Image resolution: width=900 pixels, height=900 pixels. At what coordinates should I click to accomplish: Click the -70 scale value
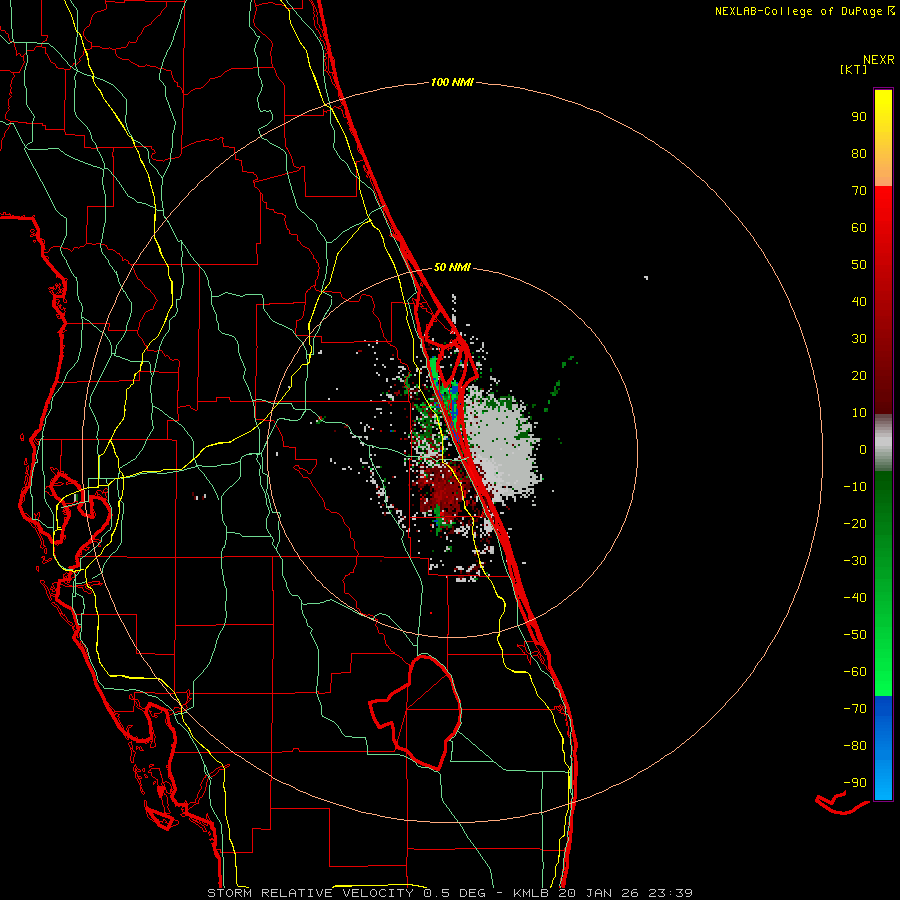(855, 709)
